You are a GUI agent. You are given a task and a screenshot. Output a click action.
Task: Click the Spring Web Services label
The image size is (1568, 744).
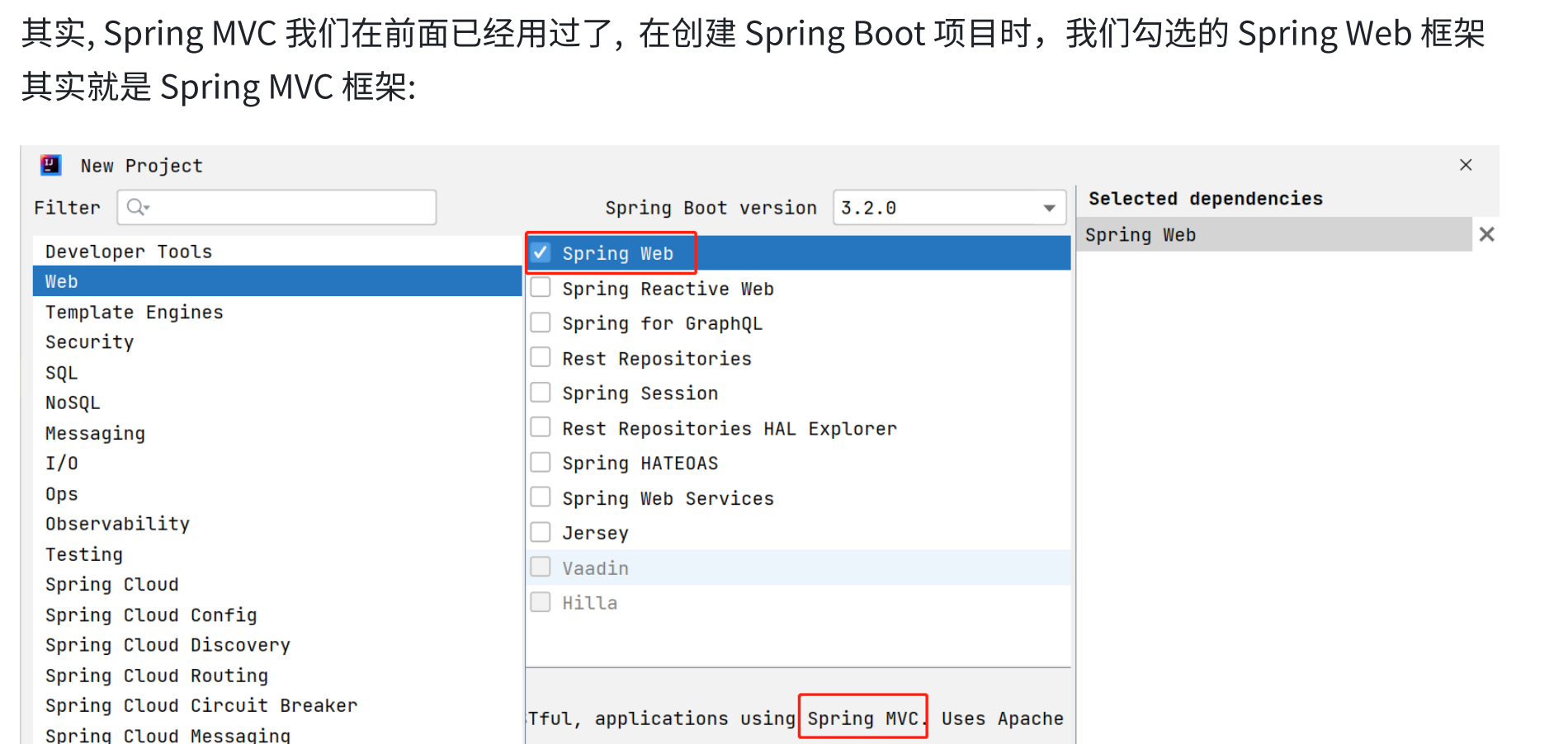tap(668, 498)
